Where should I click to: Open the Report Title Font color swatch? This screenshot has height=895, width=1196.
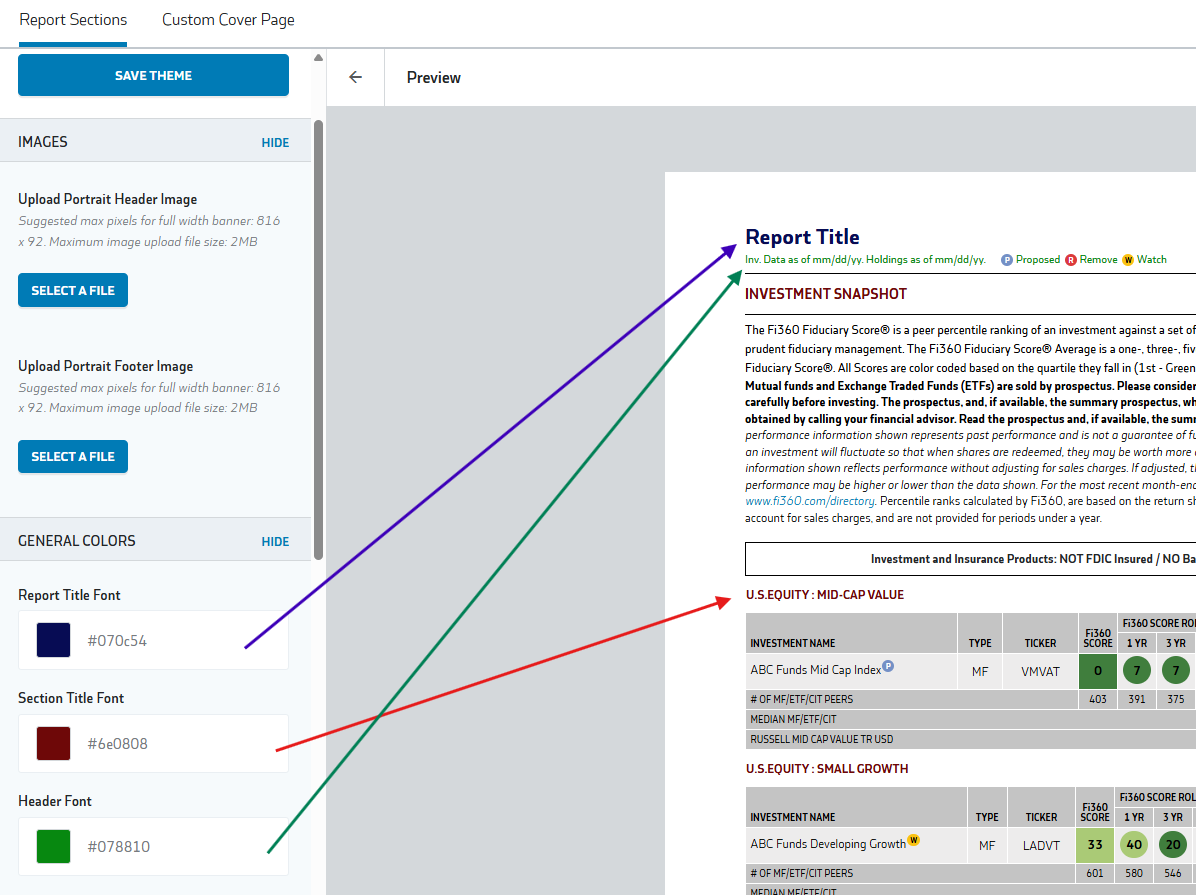[53, 640]
